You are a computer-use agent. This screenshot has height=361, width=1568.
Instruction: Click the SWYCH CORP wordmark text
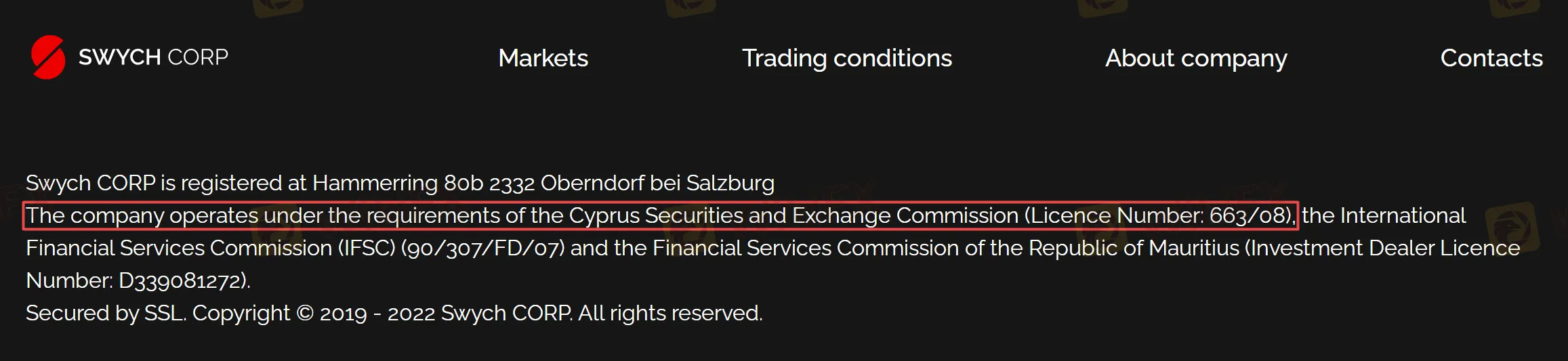(153, 58)
